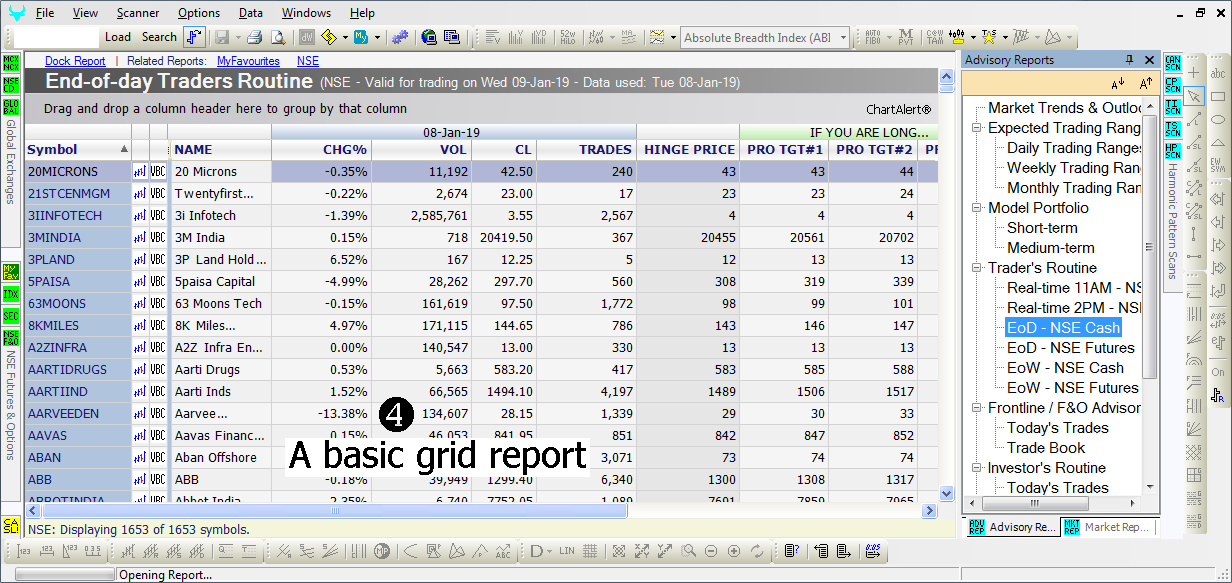
Task: Sort by the Symbol column header
Action: click(78, 150)
